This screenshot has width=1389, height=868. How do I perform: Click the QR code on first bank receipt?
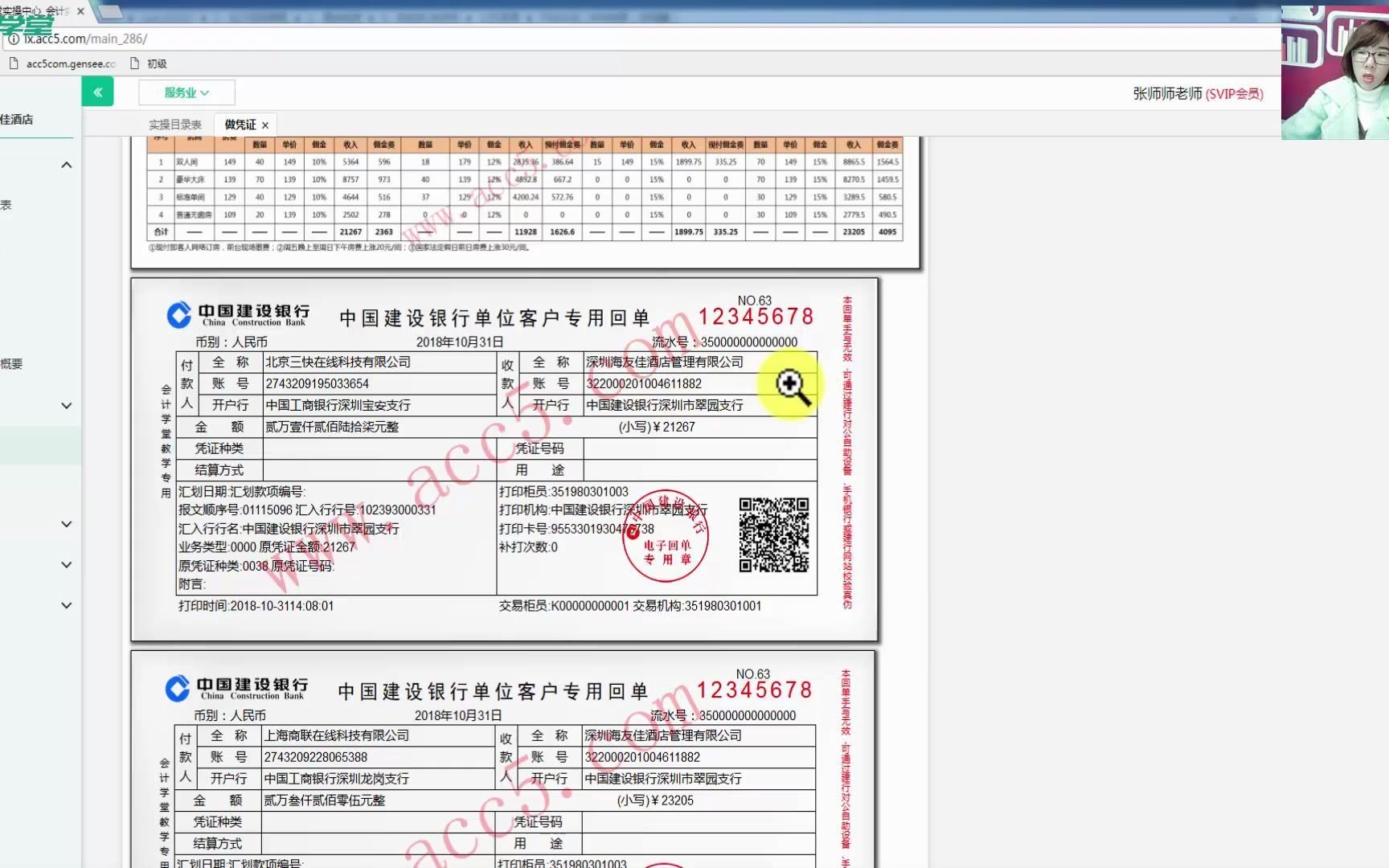[x=773, y=534]
